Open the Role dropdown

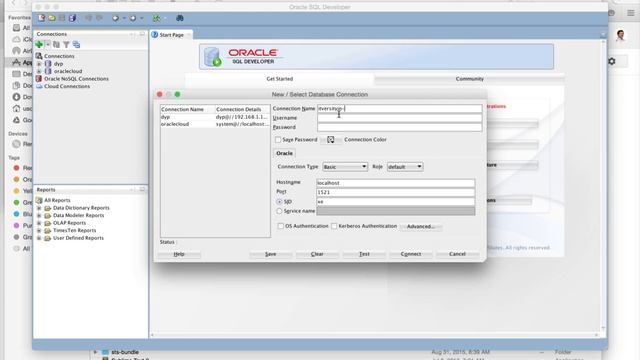405,167
